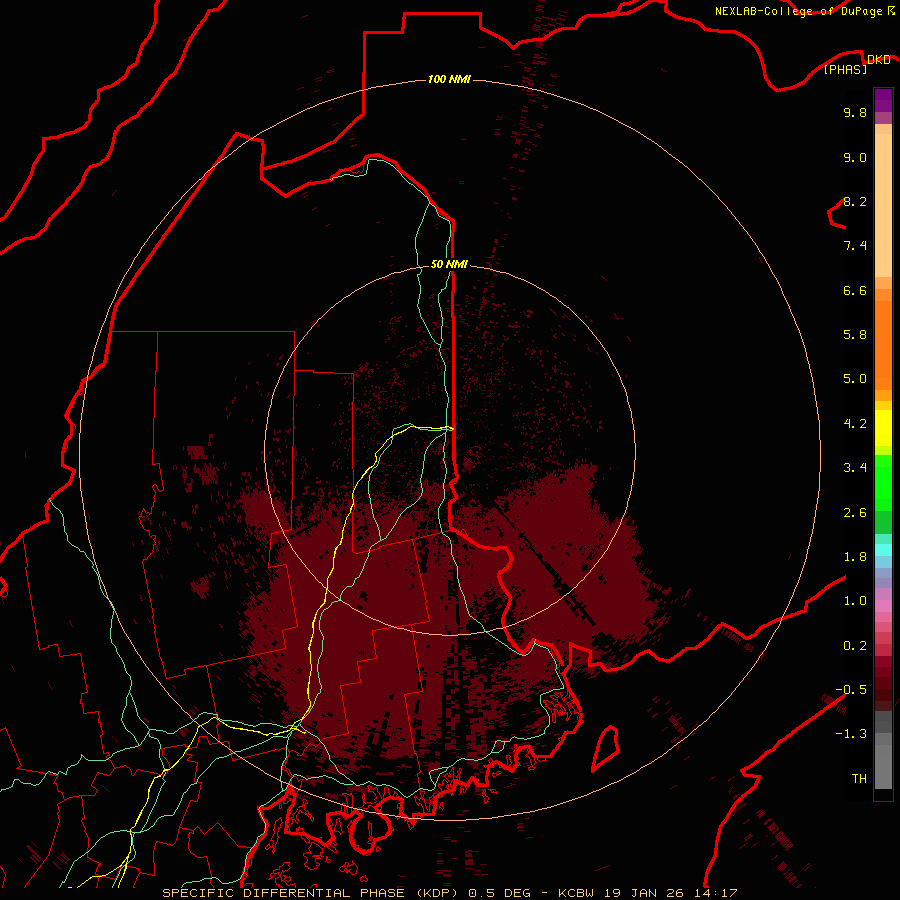900x900 pixels.
Task: Click the 7.4 value on the color scale
Action: (855, 246)
